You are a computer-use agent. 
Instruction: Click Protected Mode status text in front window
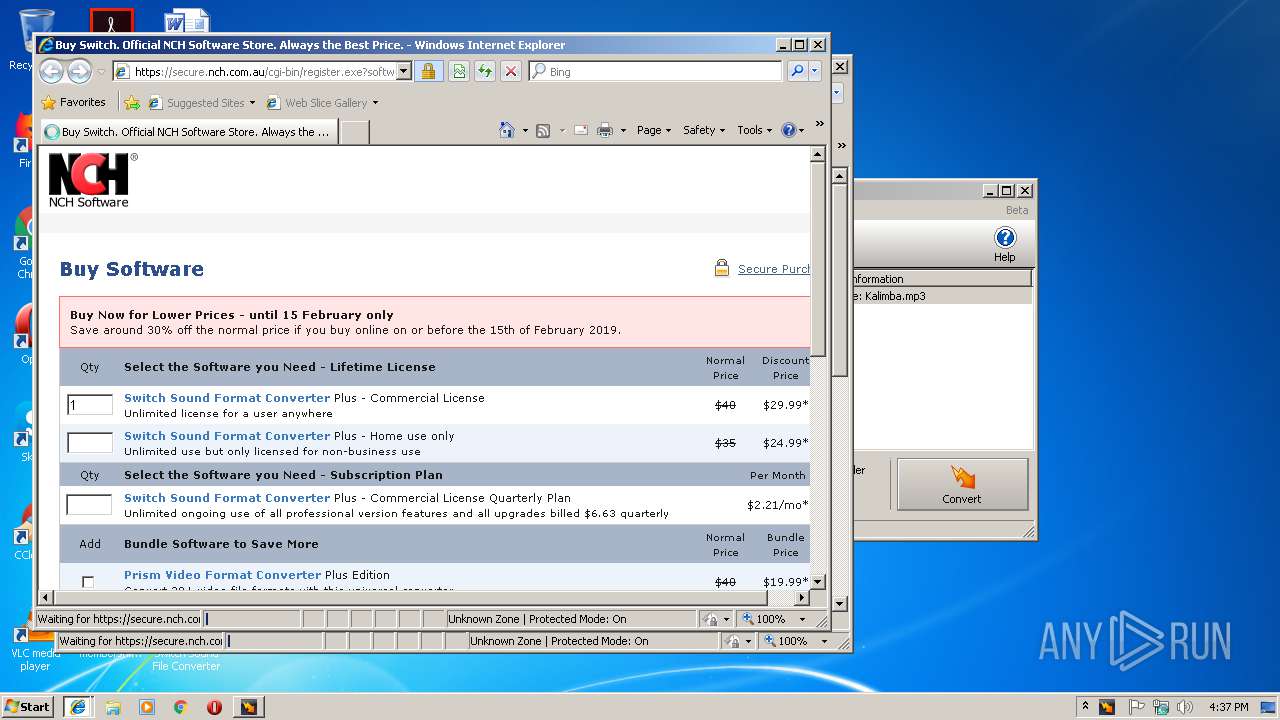pyautogui.click(x=537, y=619)
